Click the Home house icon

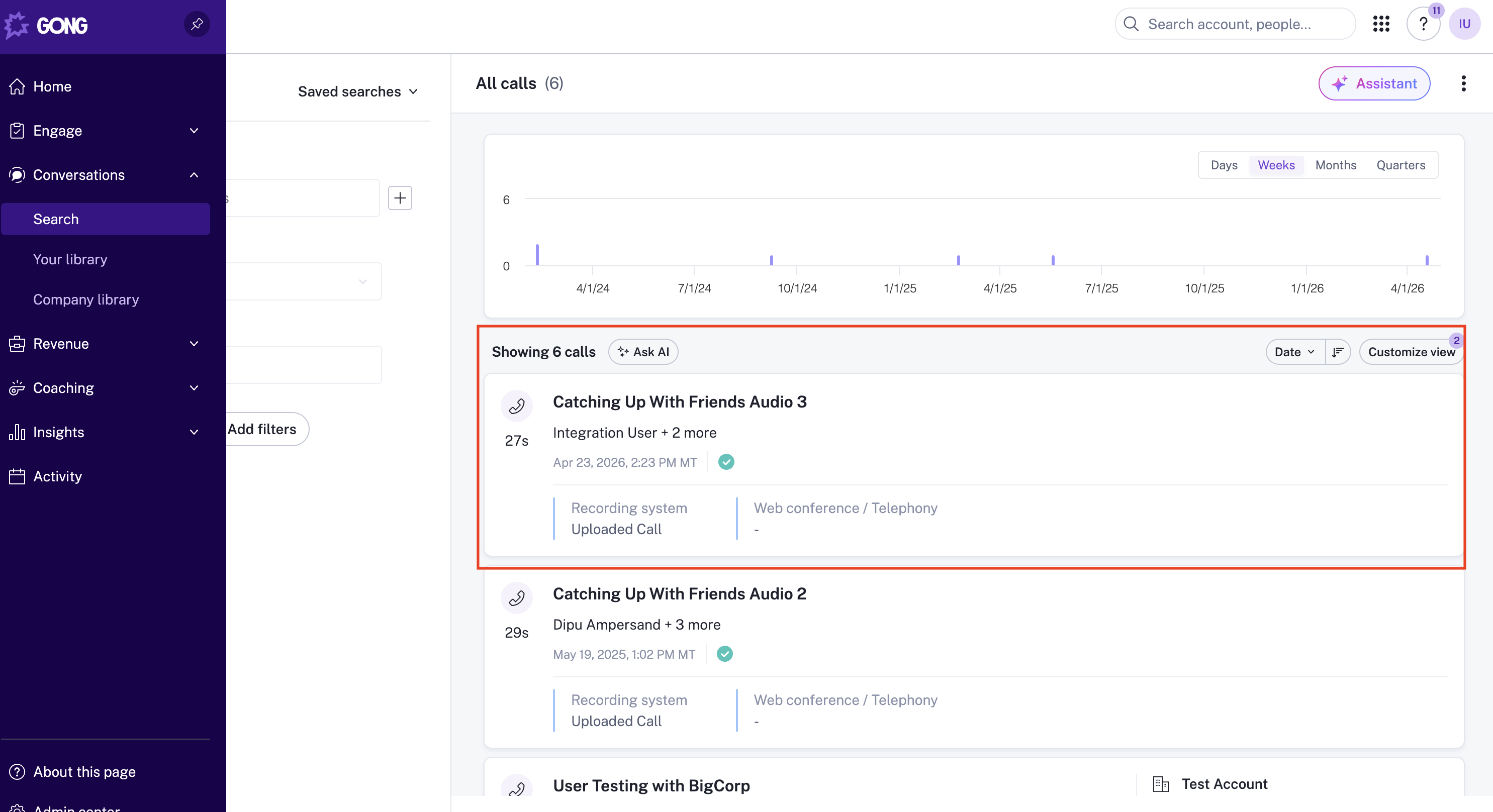[x=18, y=86]
